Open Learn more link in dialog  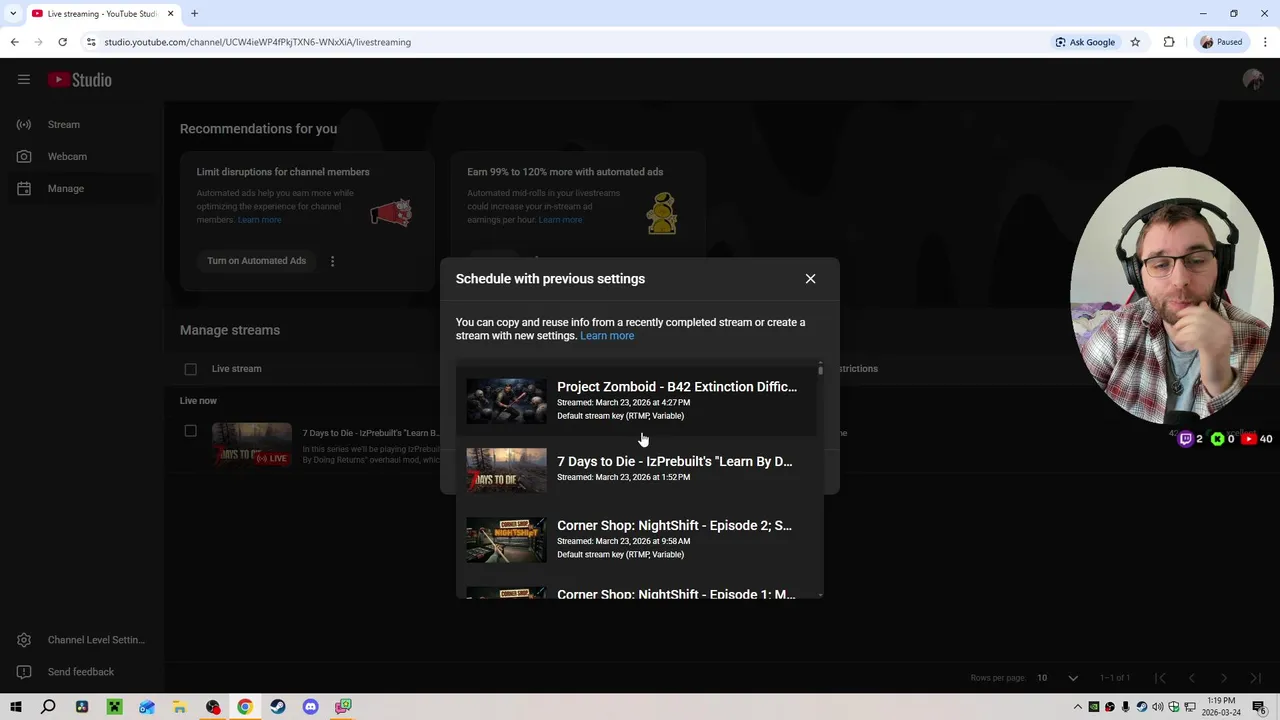[607, 336]
